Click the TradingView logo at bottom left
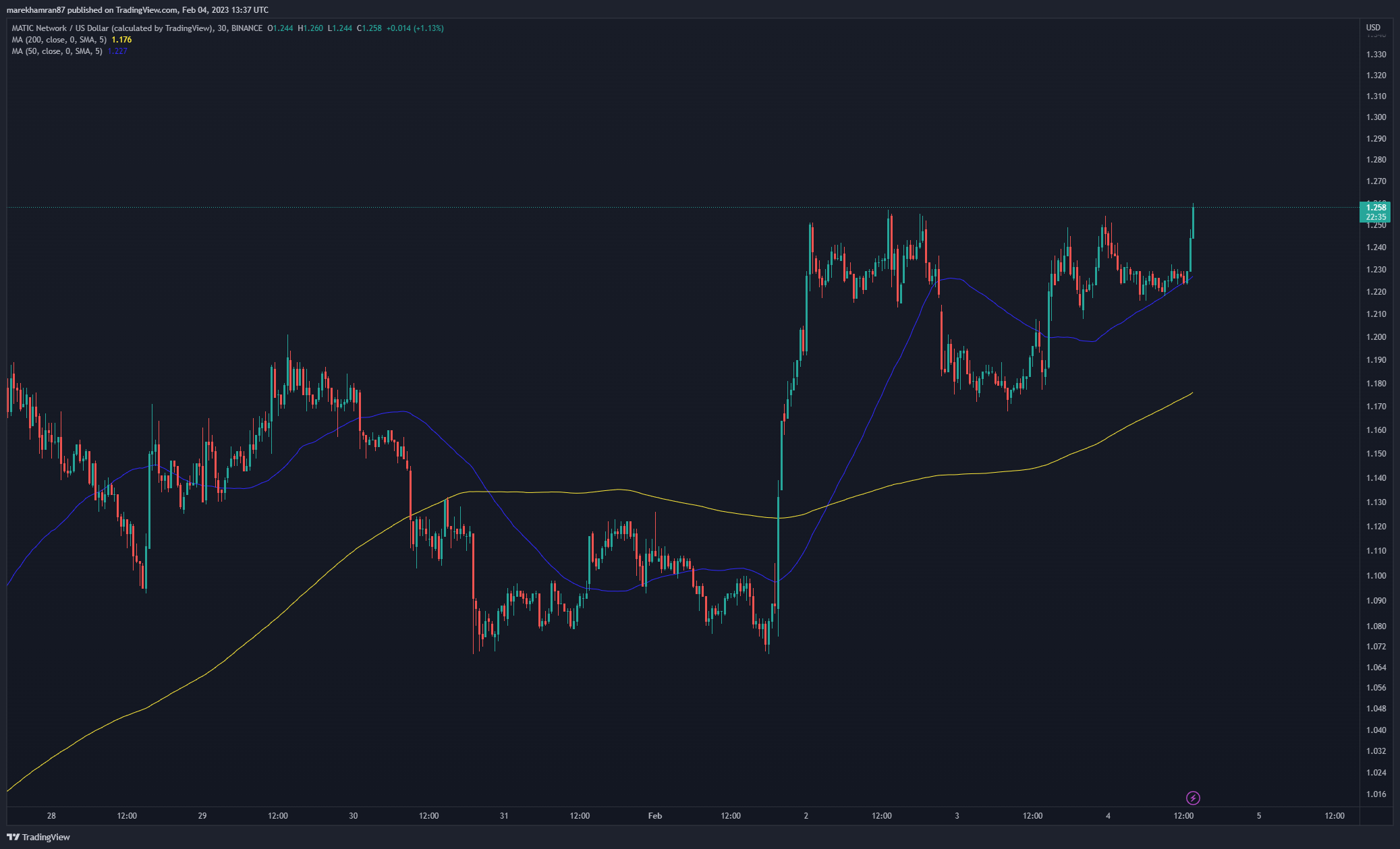The height and width of the screenshot is (849, 1400). point(38,837)
